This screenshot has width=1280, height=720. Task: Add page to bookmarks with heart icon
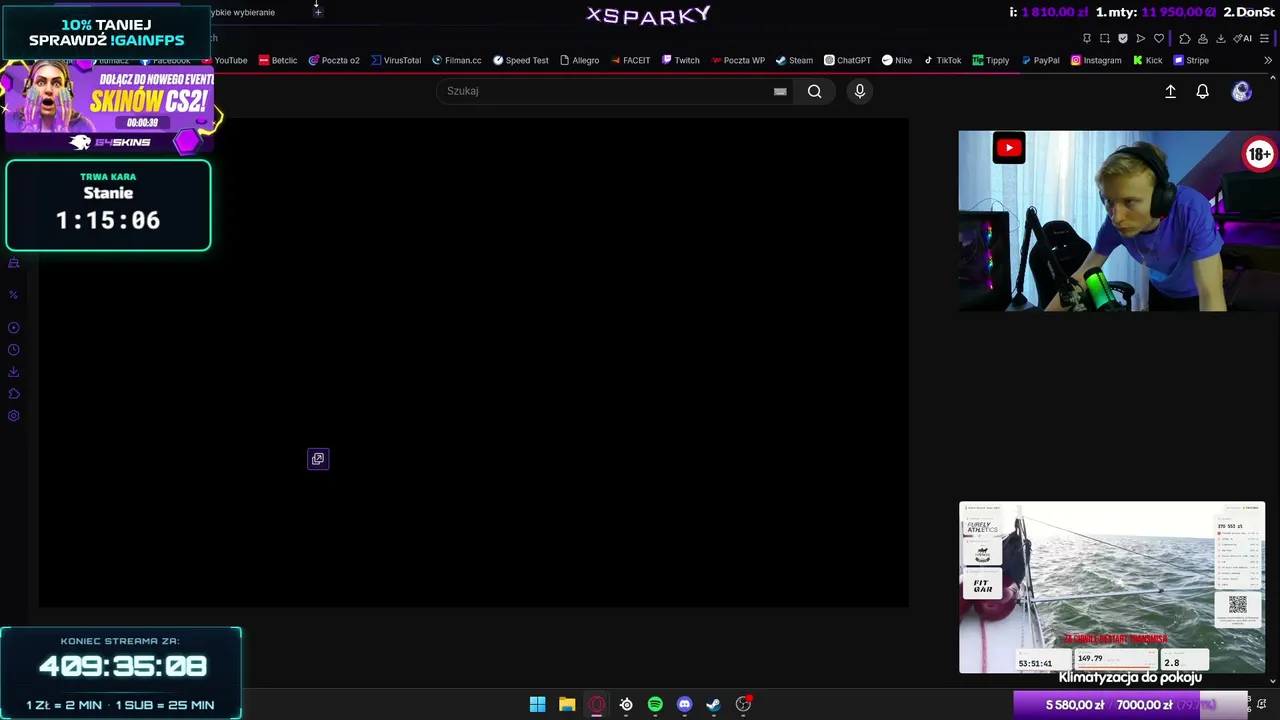tap(1159, 38)
